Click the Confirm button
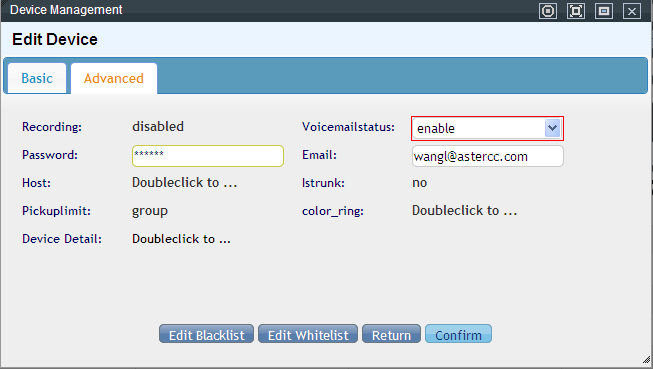The width and height of the screenshot is (653, 369). coord(459,334)
